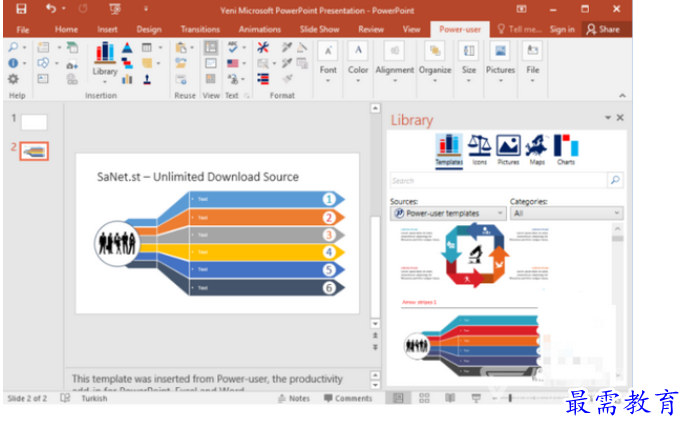Expand the Font dropdown in the ribbon
687x434 pixels.
pos(328,62)
